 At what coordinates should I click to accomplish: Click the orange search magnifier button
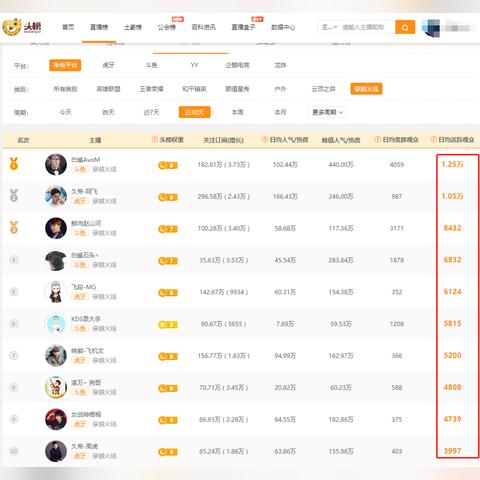coord(405,27)
